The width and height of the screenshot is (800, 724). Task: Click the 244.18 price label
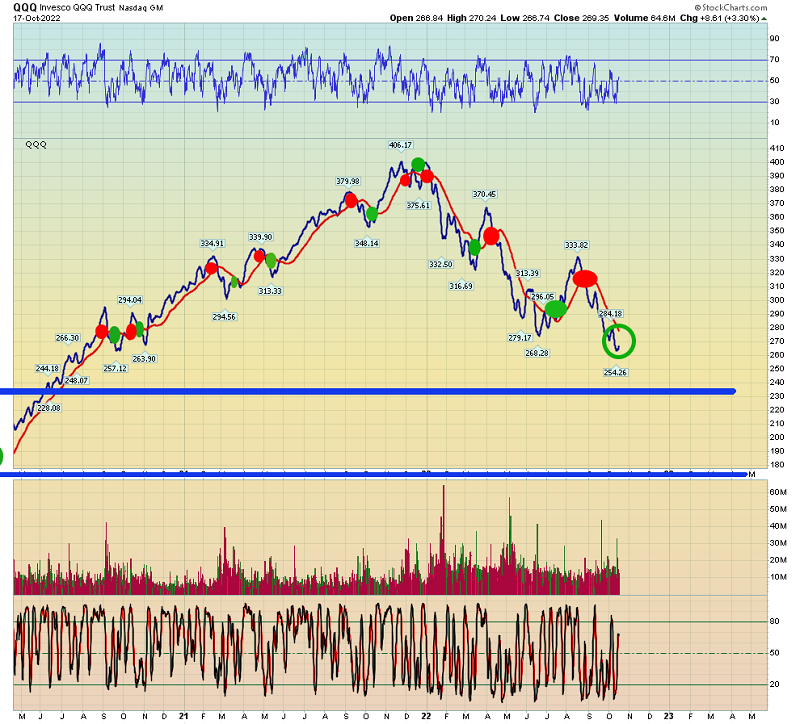(x=47, y=368)
